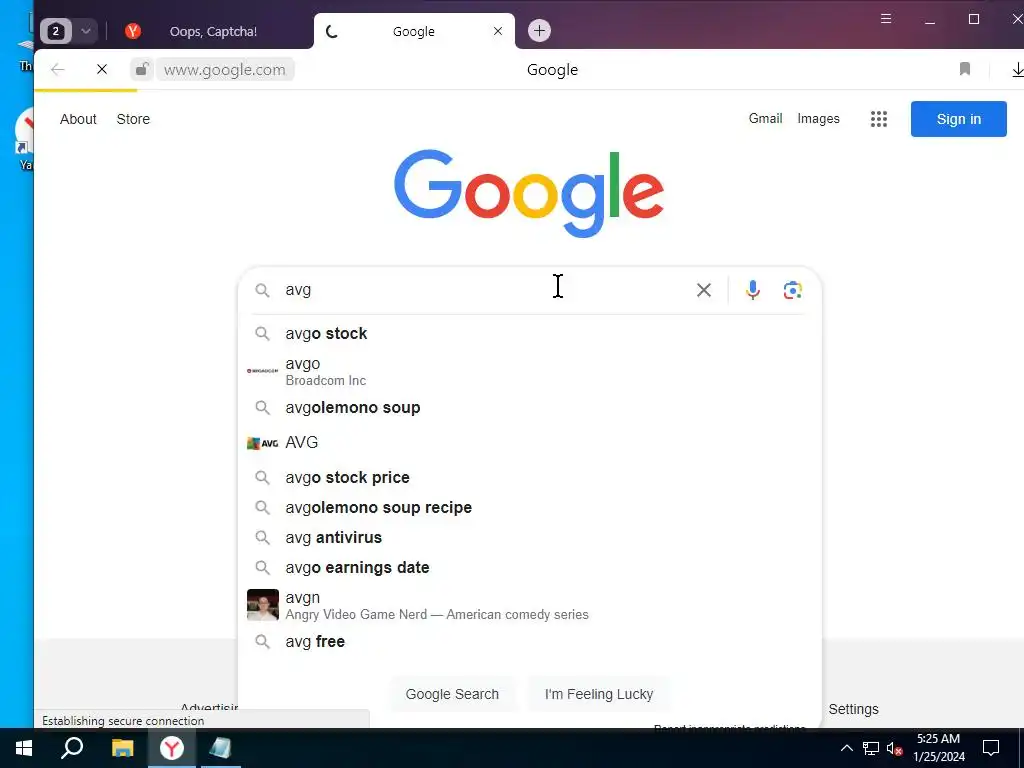Select suggestion avgolemono soup
This screenshot has height=768, width=1024.
pos(529,408)
